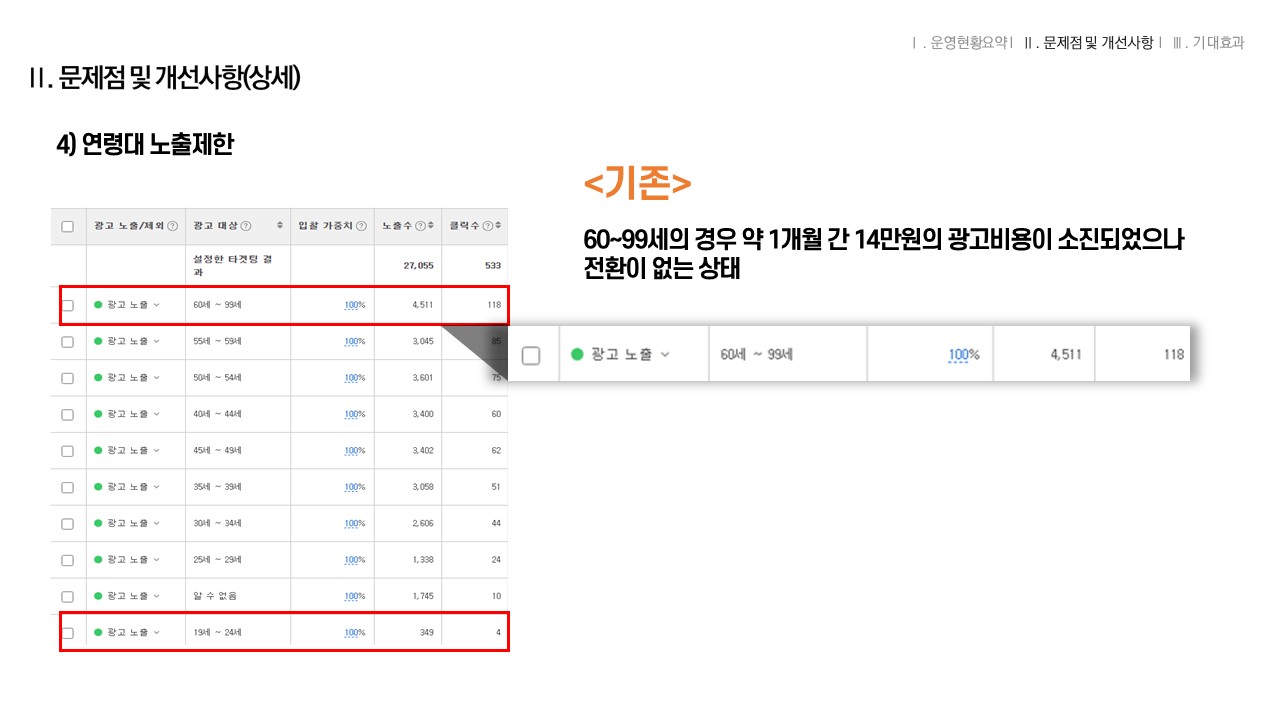The width and height of the screenshot is (1280, 720).
Task: Click help icon beside 광고 노출/제외 header
Action: [173, 227]
